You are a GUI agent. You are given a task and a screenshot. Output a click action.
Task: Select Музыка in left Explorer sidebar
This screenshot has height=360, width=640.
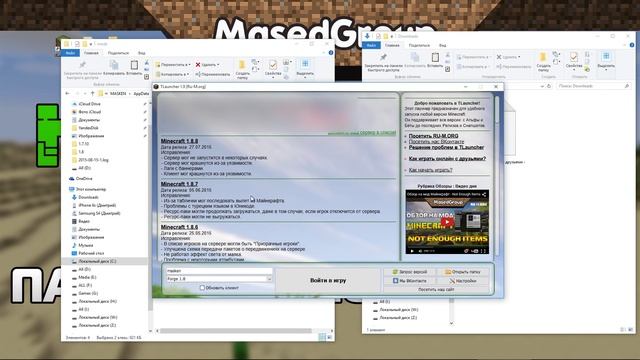tap(85, 245)
